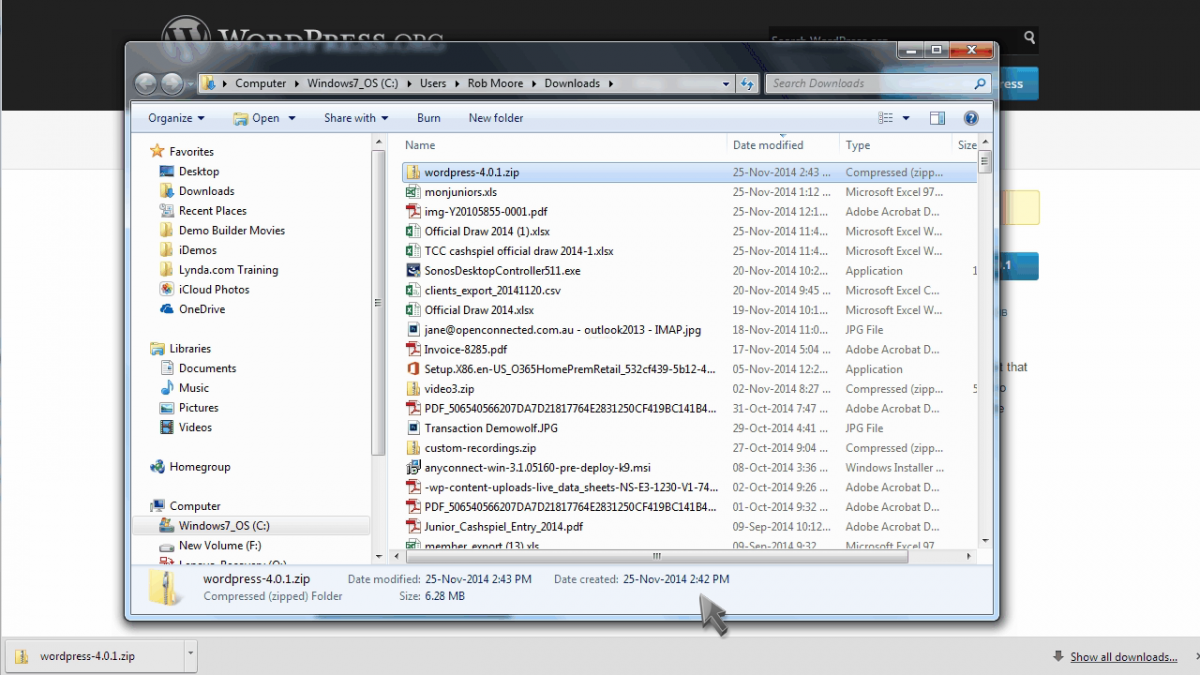Expand the Organize dropdown
The image size is (1200, 675).
coord(176,117)
